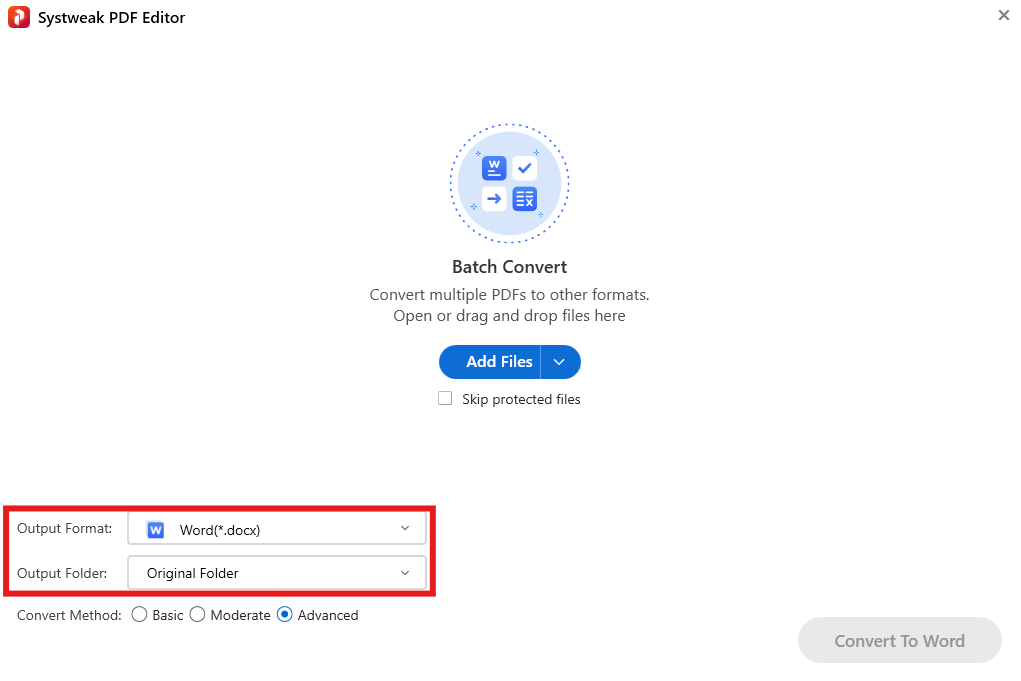Click the Original Folder selection text
This screenshot has width=1021, height=681.
193,573
